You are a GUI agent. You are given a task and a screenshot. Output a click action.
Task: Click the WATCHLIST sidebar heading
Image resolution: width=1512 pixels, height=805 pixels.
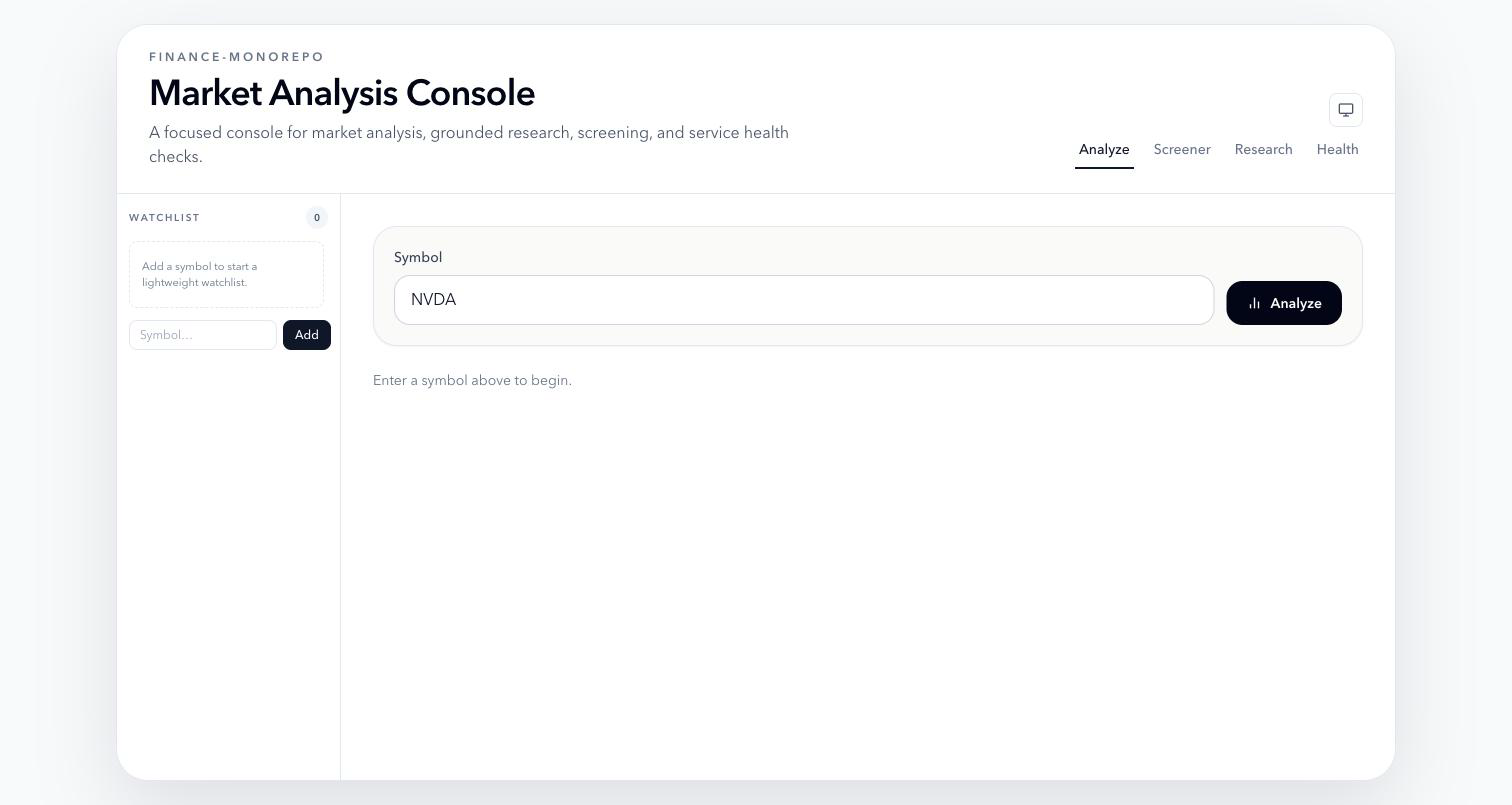pyautogui.click(x=164, y=217)
